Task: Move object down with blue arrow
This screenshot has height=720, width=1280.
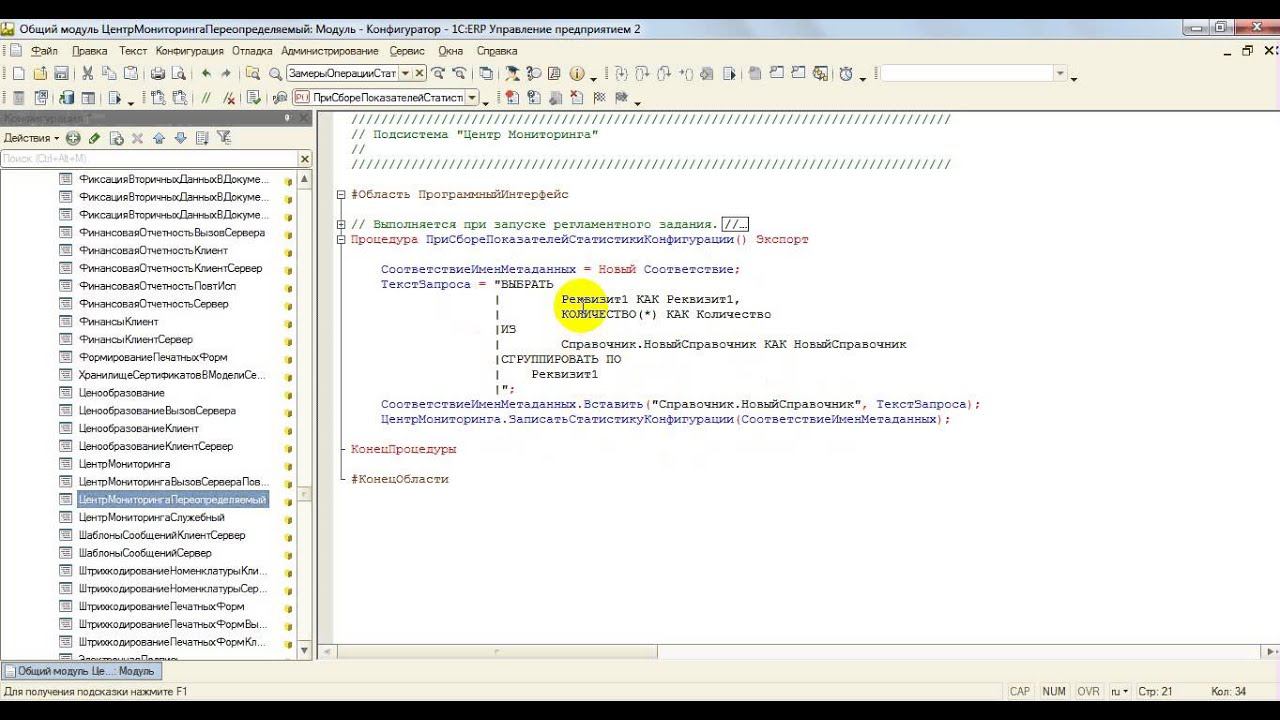Action: pyautogui.click(x=181, y=138)
